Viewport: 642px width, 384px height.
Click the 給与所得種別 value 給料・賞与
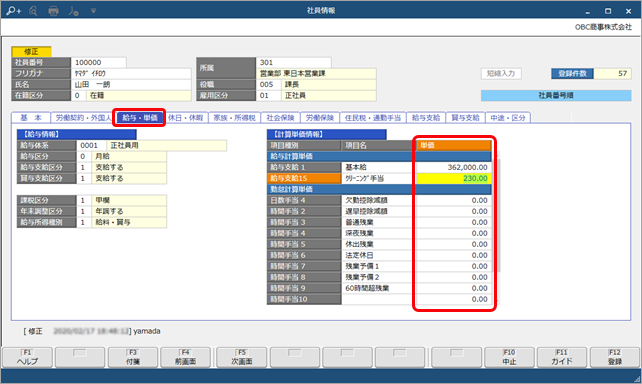[129, 222]
